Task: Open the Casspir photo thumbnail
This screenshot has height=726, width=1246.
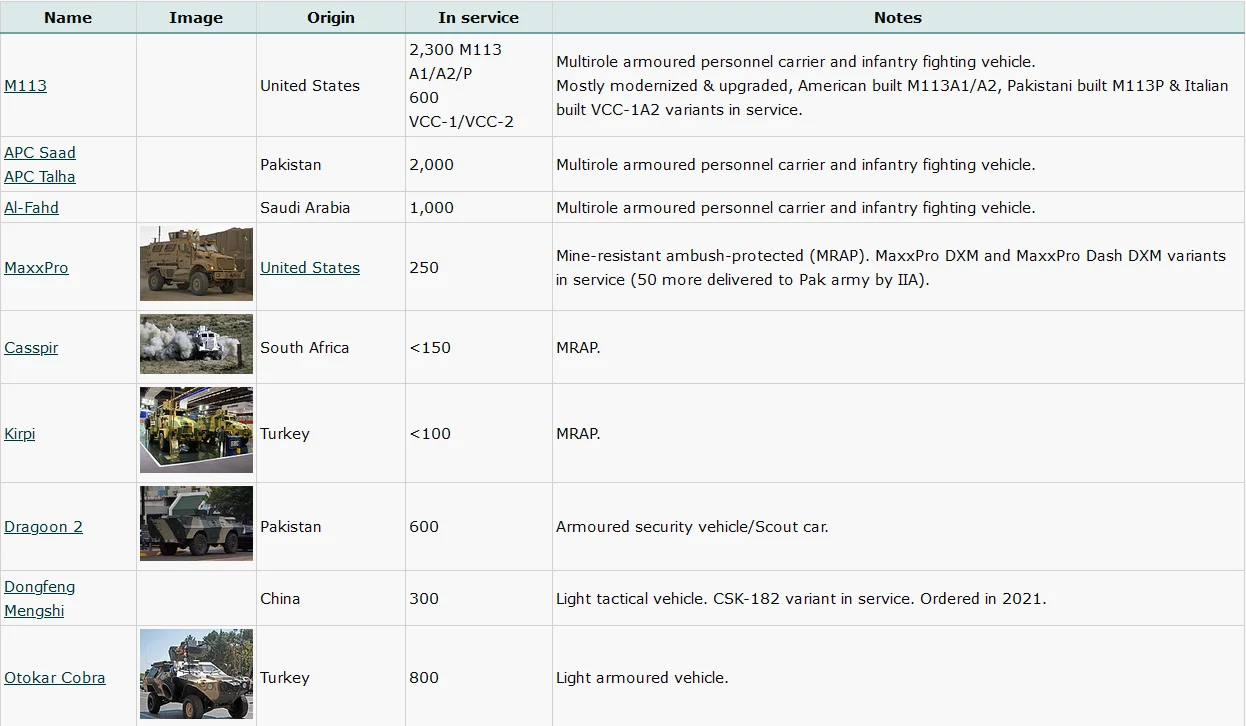Action: pyautogui.click(x=196, y=344)
